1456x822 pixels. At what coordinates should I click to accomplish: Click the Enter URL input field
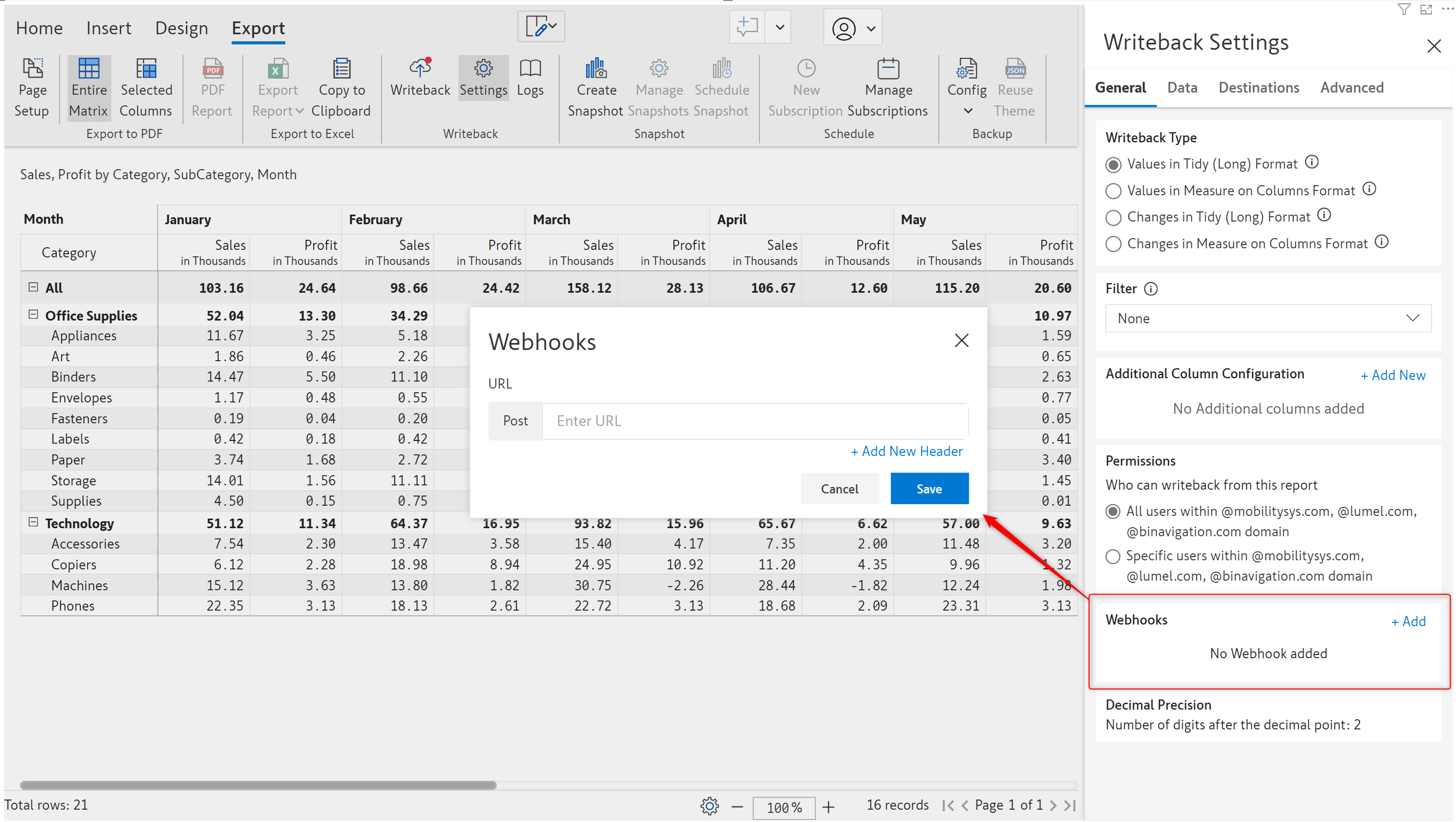[x=755, y=421]
